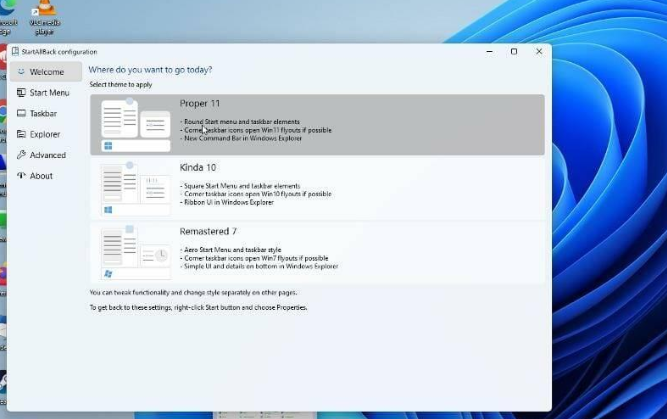The height and width of the screenshot is (419, 667).
Task: Click the Remastered 7 preview thumbnail
Action: tap(136, 253)
